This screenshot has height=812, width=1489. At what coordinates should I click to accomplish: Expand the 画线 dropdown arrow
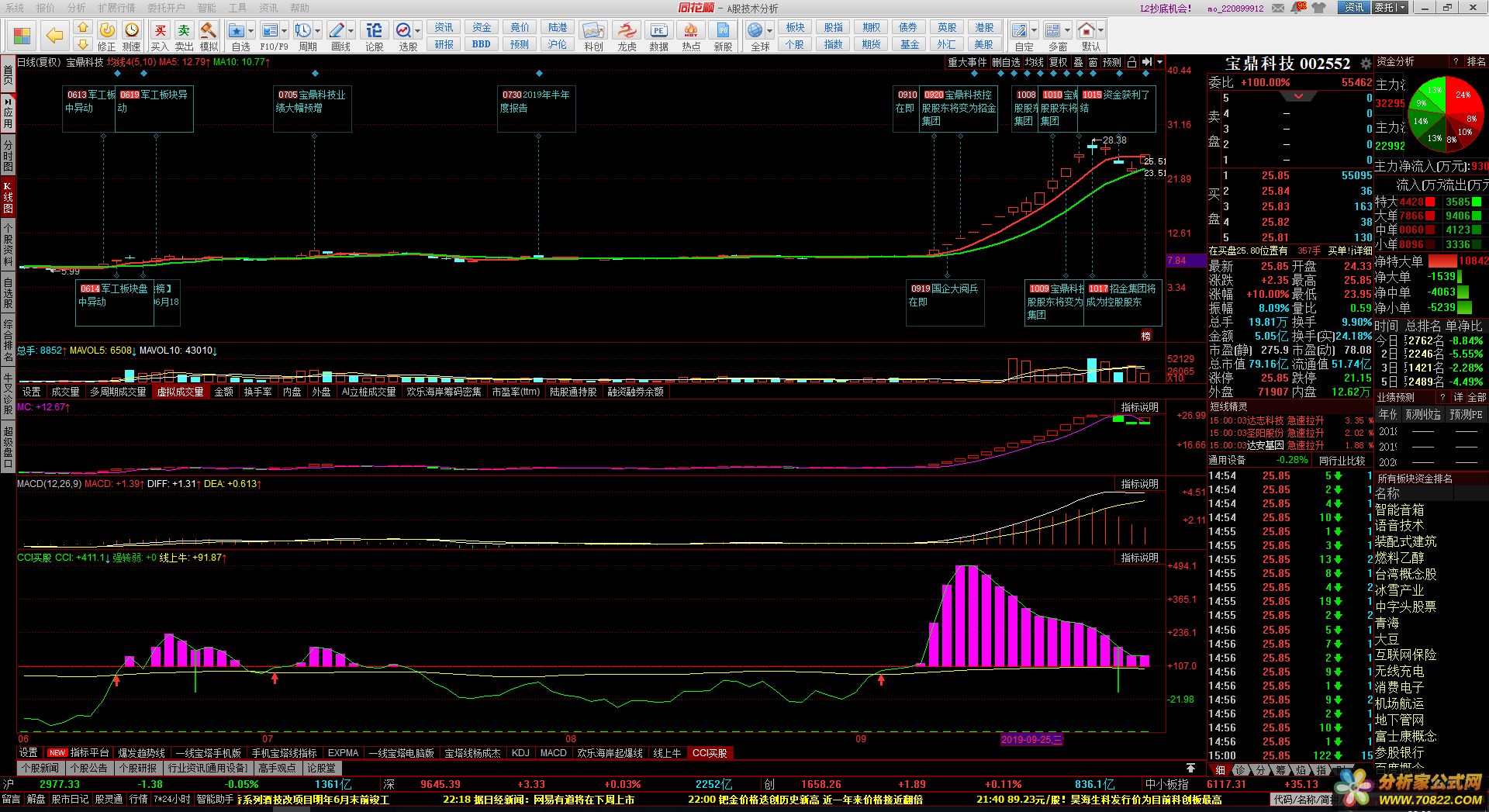pos(351,32)
